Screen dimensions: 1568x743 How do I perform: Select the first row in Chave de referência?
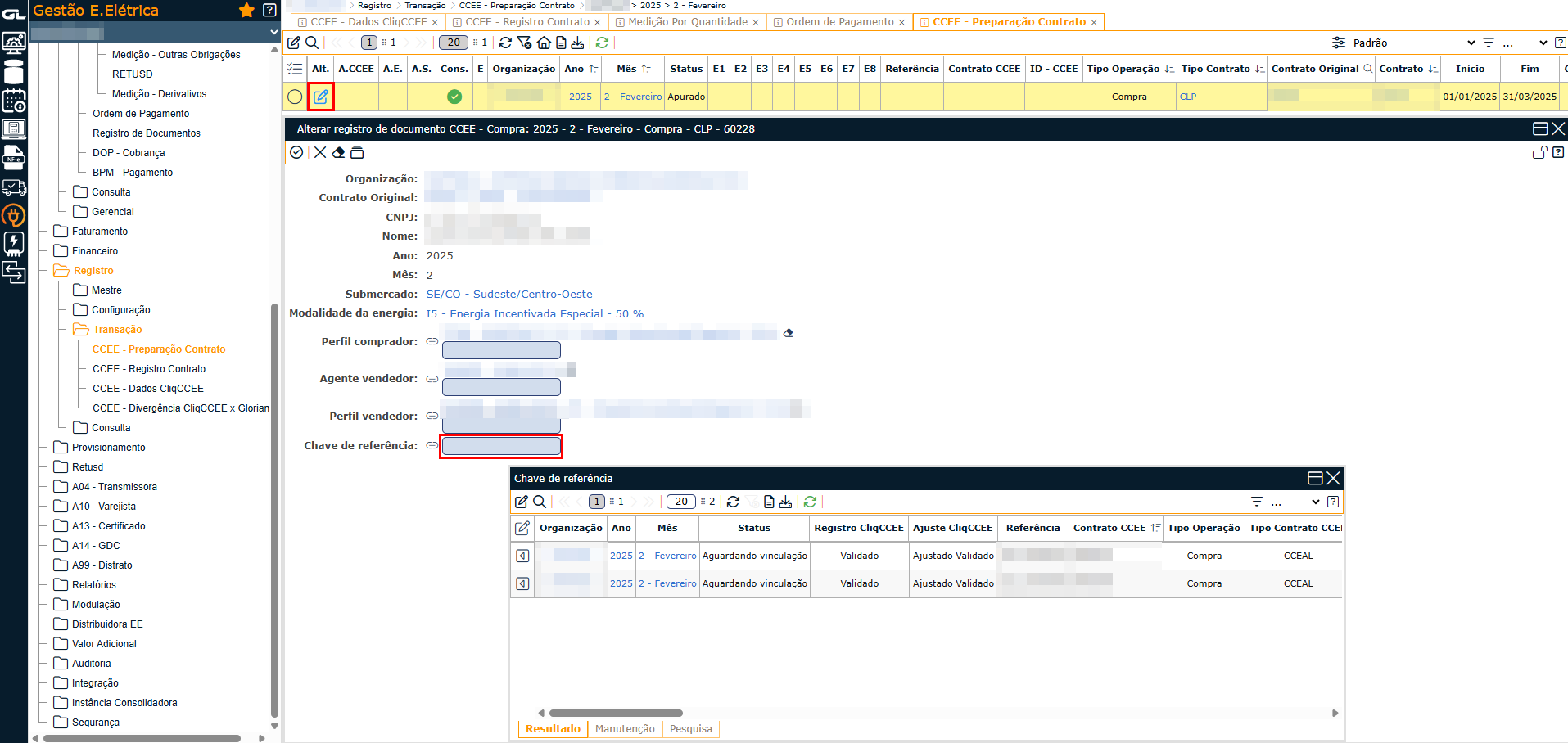tap(522, 556)
